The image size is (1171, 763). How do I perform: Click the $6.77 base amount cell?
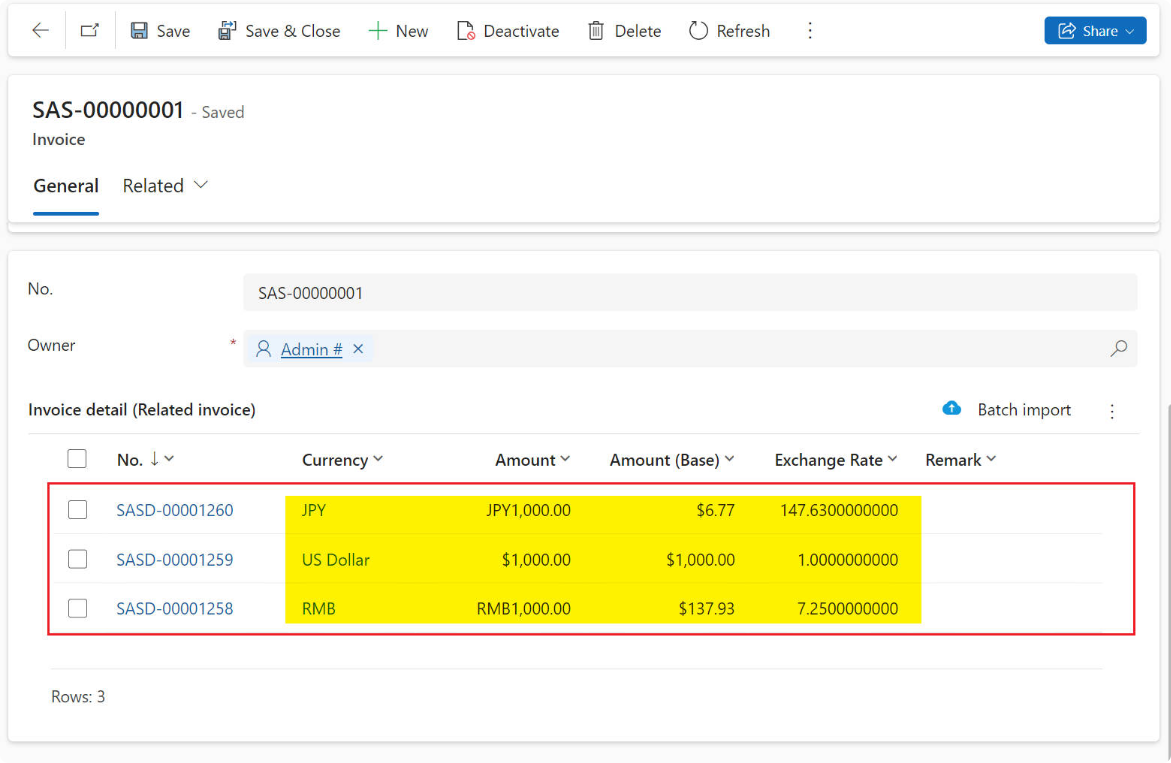pos(715,510)
